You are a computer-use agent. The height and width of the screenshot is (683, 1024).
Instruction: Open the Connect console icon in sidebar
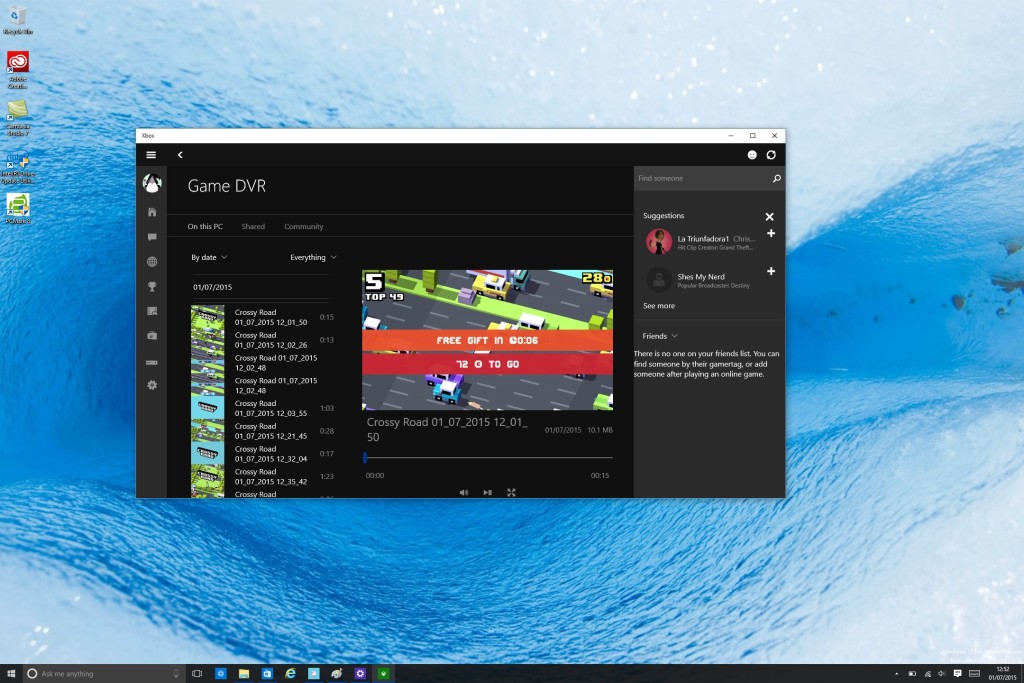click(x=152, y=362)
